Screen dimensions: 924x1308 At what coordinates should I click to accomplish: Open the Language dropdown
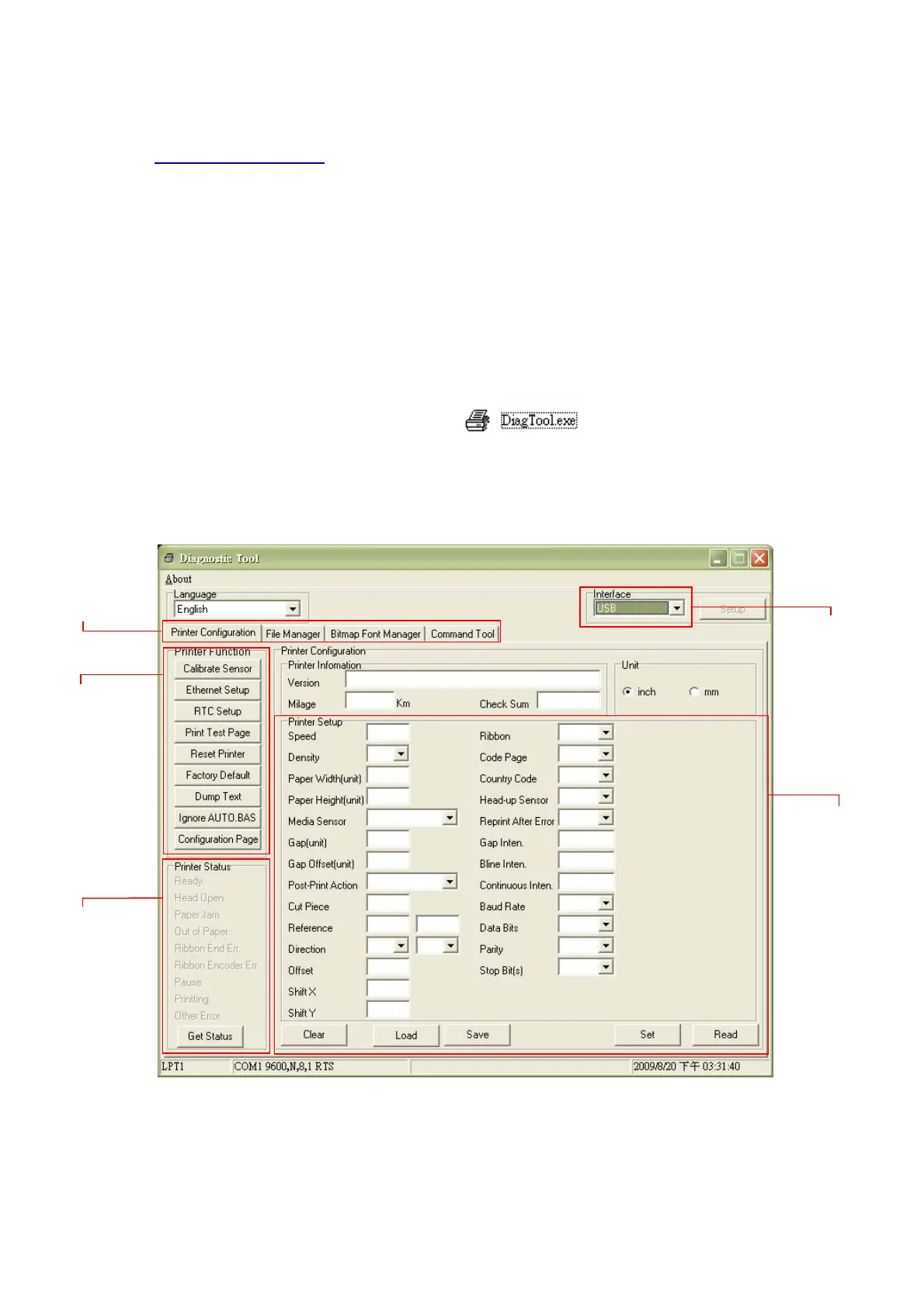293,609
